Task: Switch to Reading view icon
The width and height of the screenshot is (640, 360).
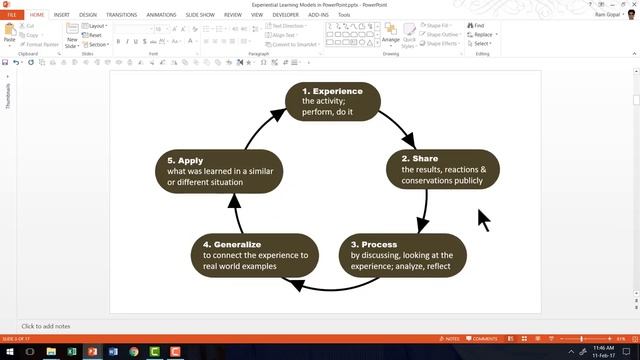Action: (538, 339)
